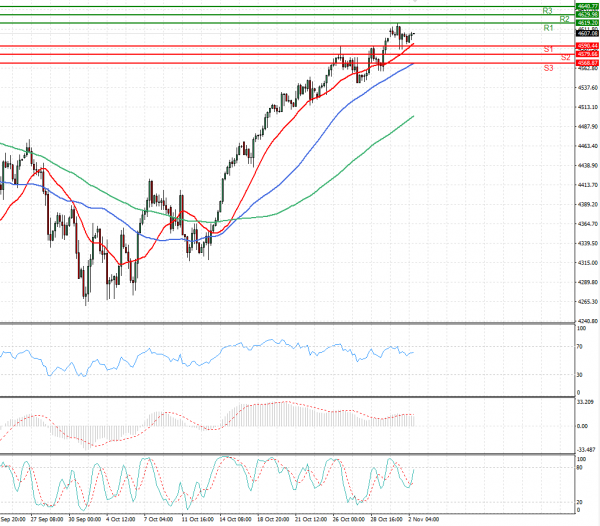
Task: Click the 28 Oct 16:00 time label
Action: coord(386,519)
